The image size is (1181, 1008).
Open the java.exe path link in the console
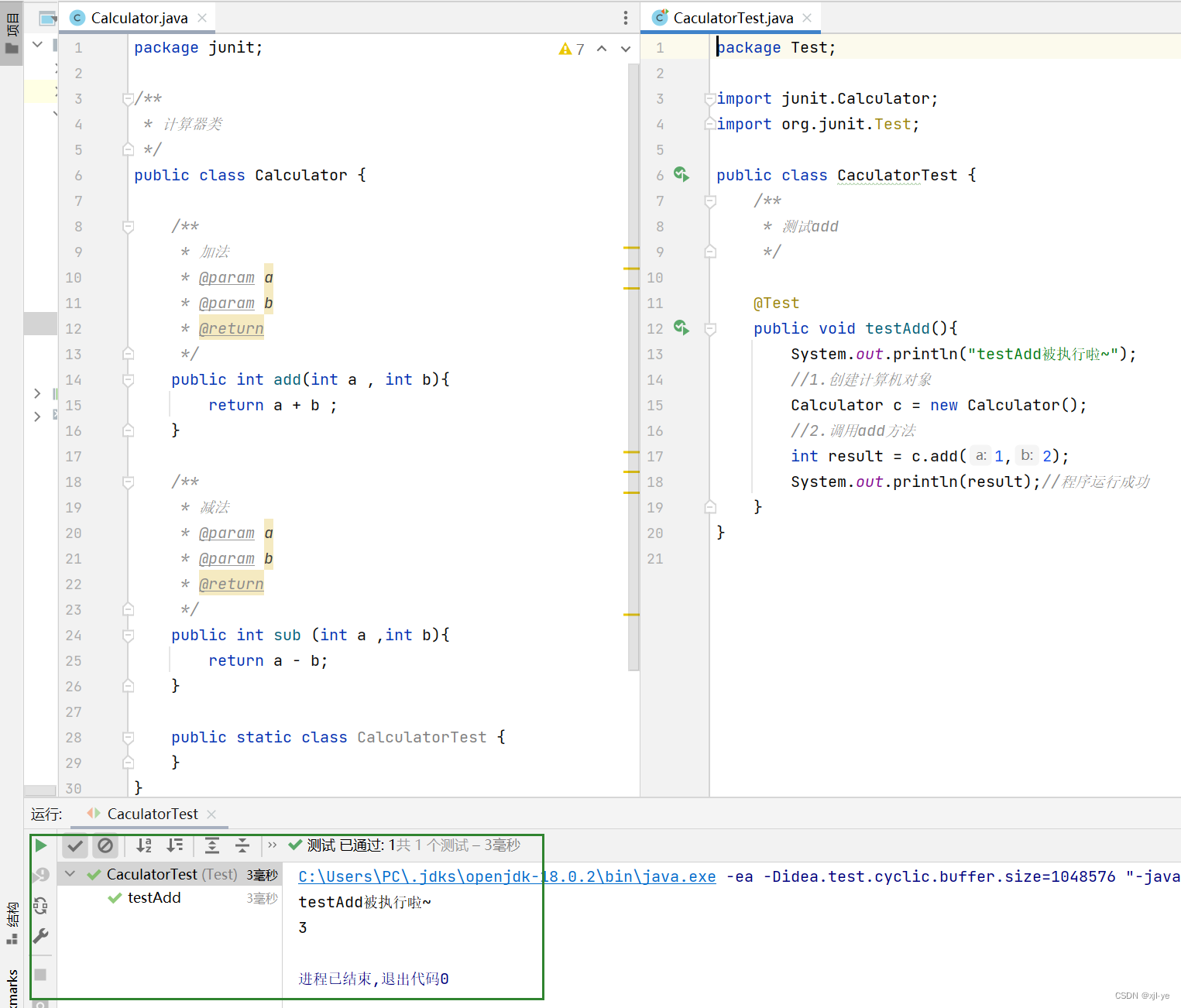point(507,876)
